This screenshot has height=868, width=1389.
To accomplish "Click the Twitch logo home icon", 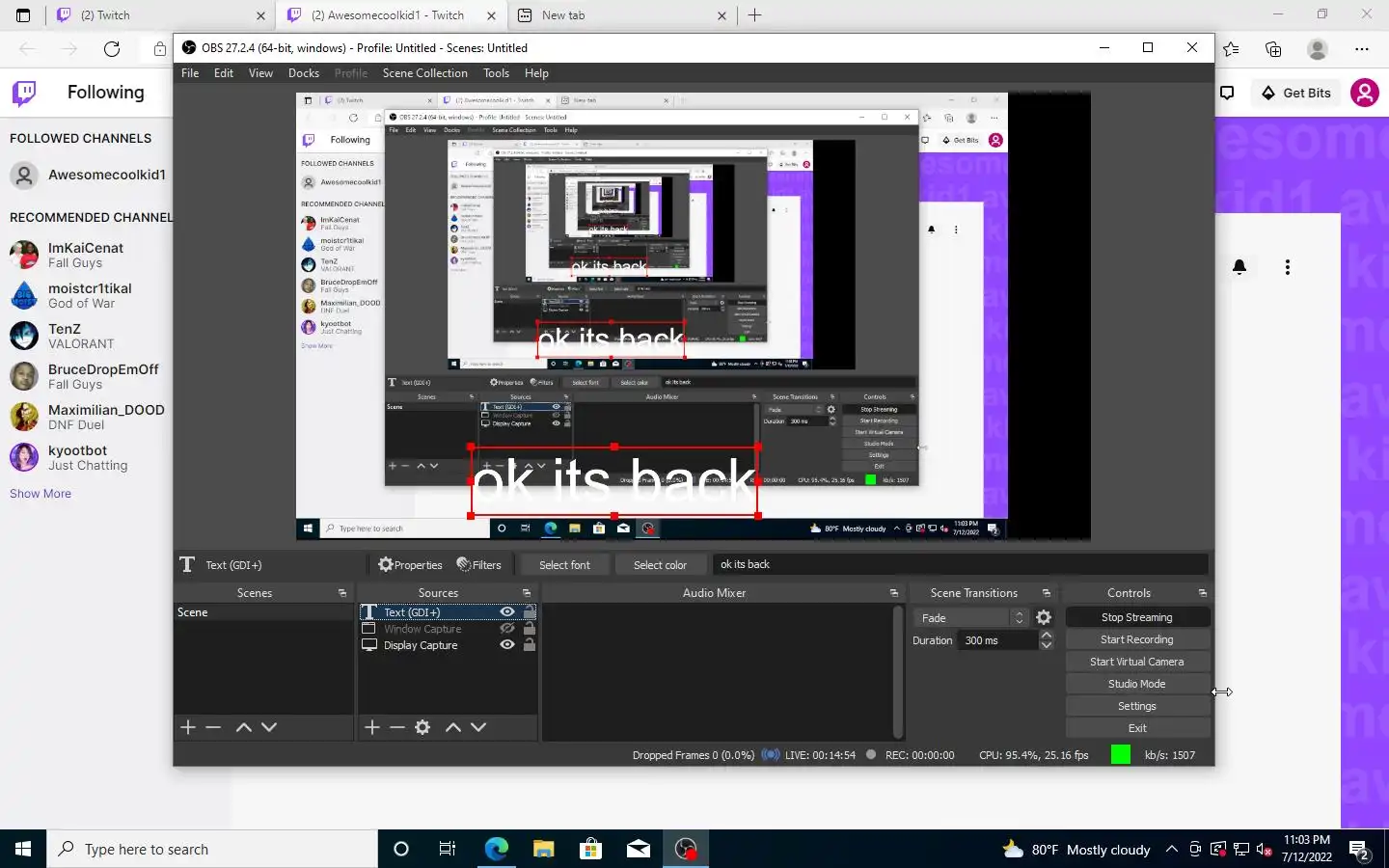I will [24, 93].
